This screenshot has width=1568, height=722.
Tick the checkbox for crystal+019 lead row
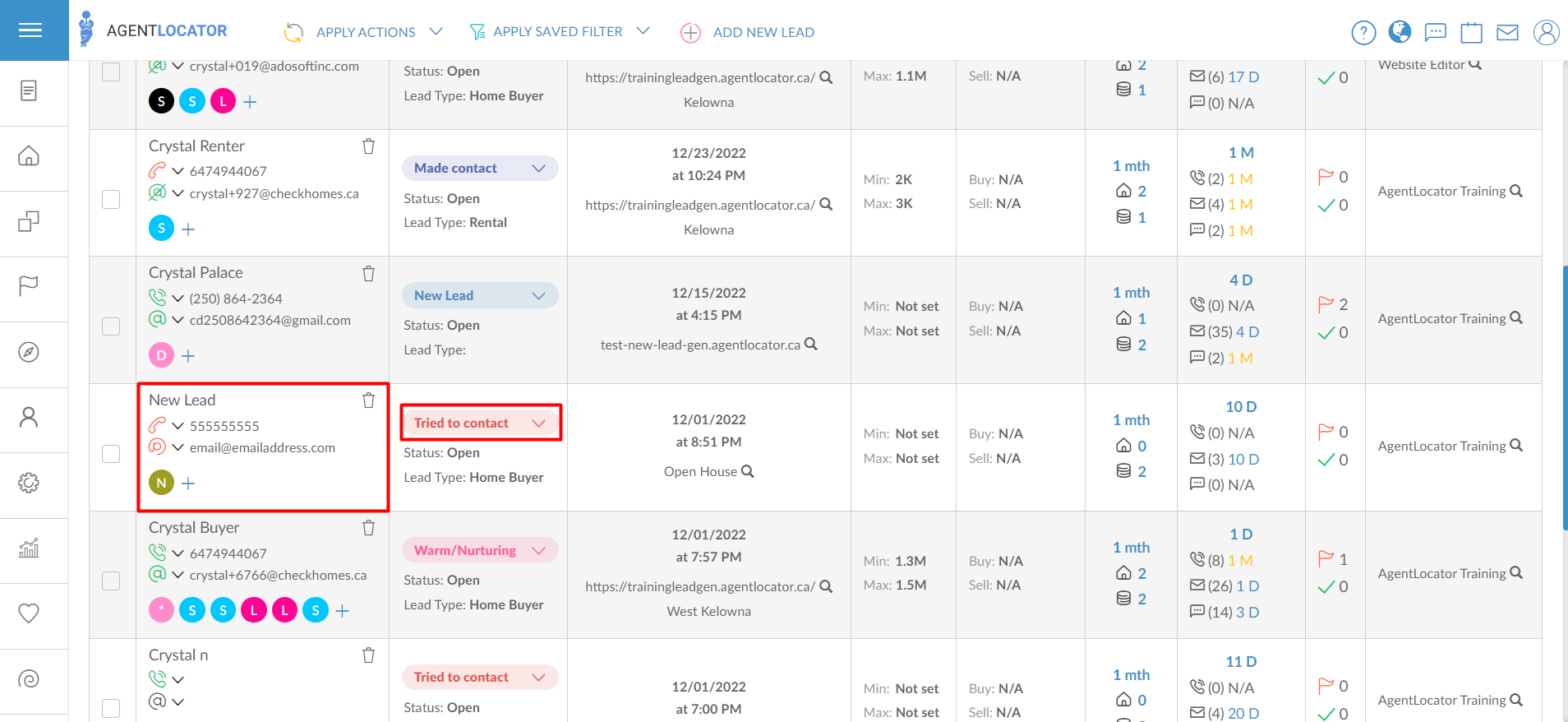pyautogui.click(x=111, y=72)
